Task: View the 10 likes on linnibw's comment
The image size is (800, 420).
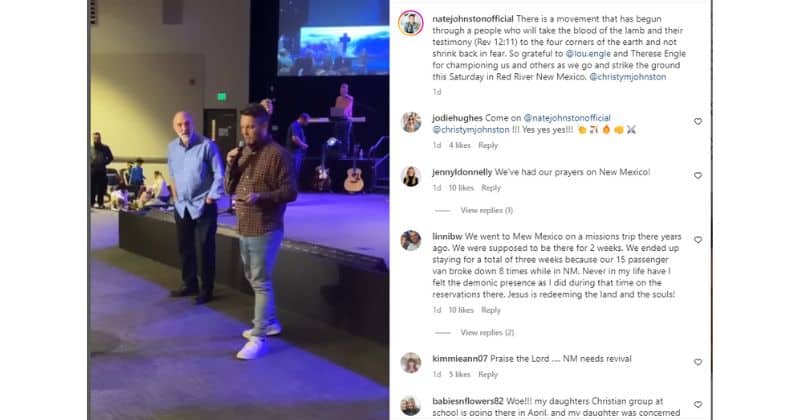Action: 461,310
